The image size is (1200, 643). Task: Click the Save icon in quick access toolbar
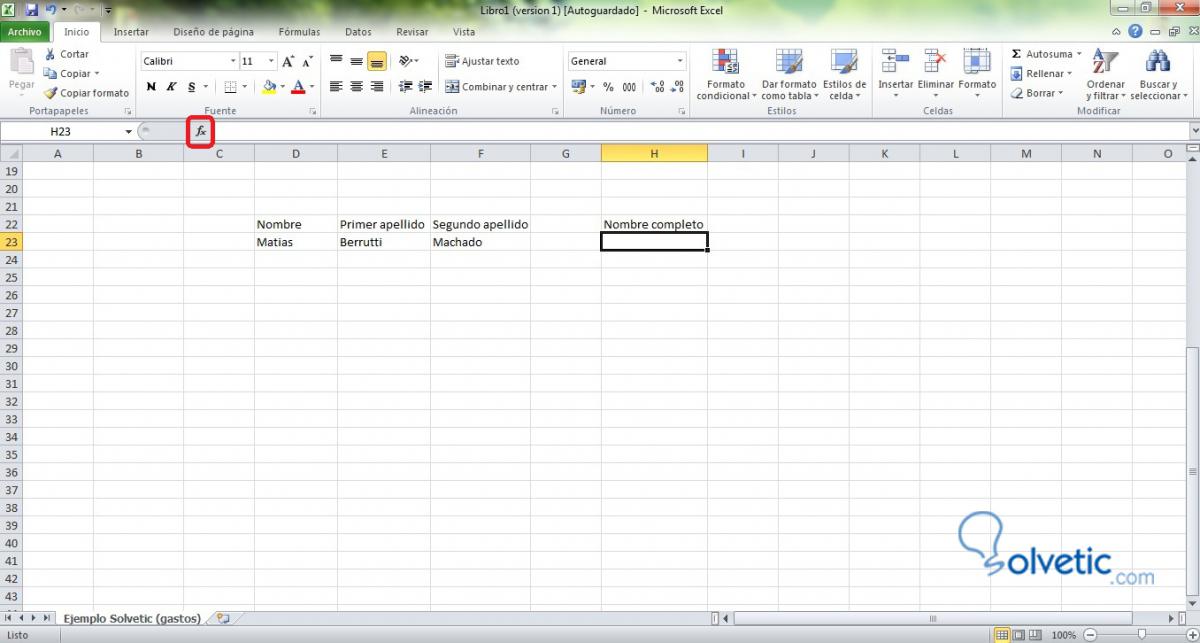click(31, 10)
